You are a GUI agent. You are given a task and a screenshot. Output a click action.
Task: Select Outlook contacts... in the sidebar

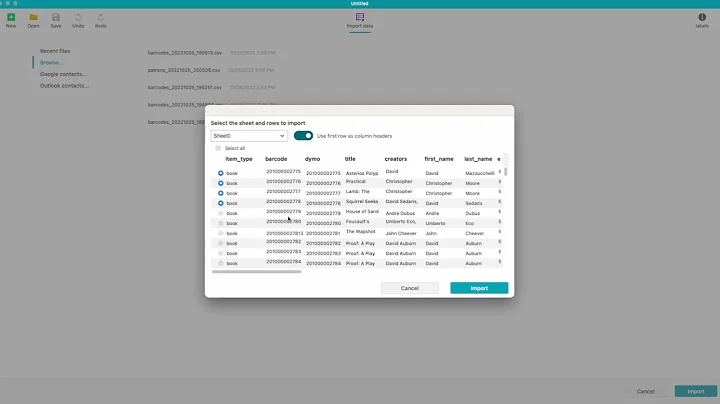64,86
